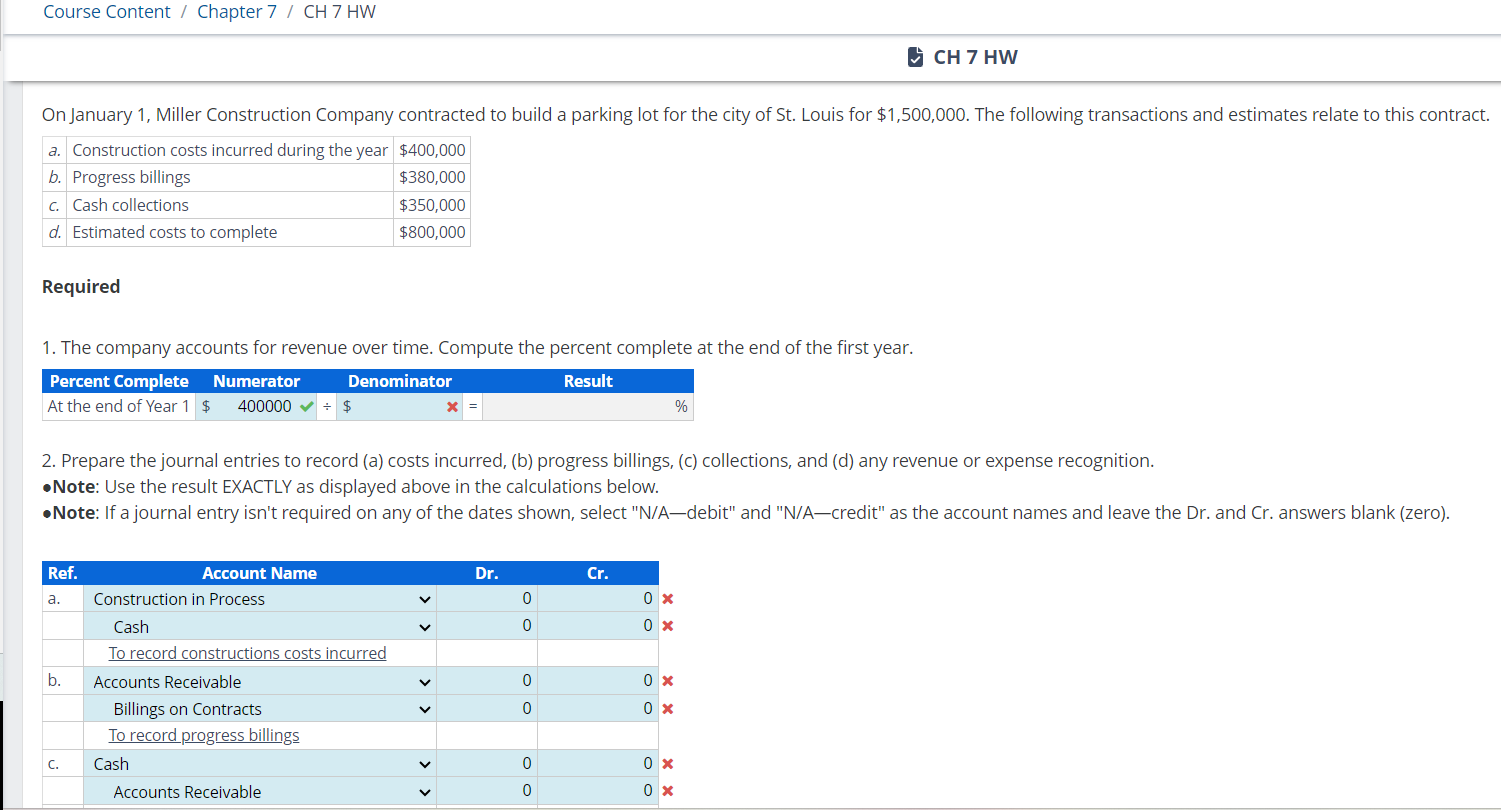Click the link To record progress billings
The width and height of the screenshot is (1501, 810).
203,734
